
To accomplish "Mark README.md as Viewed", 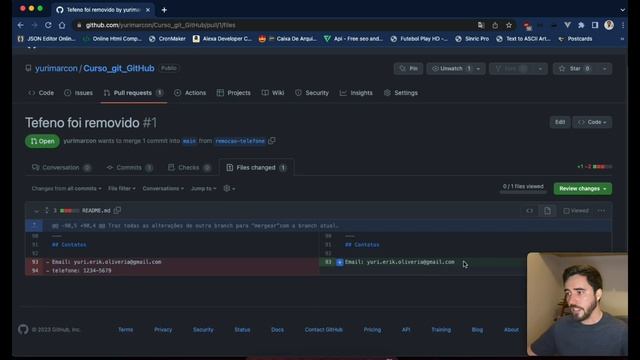I will point(576,211).
